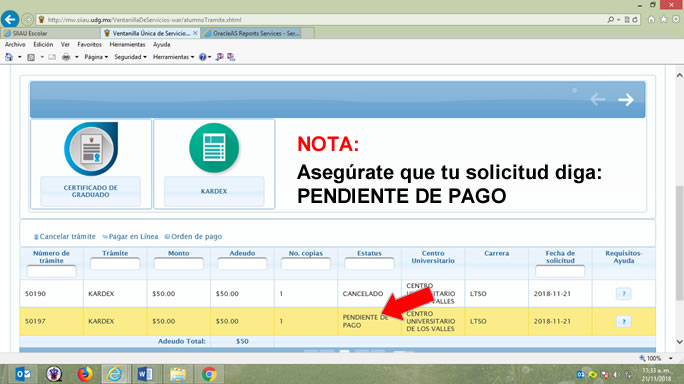The height and width of the screenshot is (384, 684).
Task: Close the Ventanilla Única de Servicios tab
Action: [195, 33]
